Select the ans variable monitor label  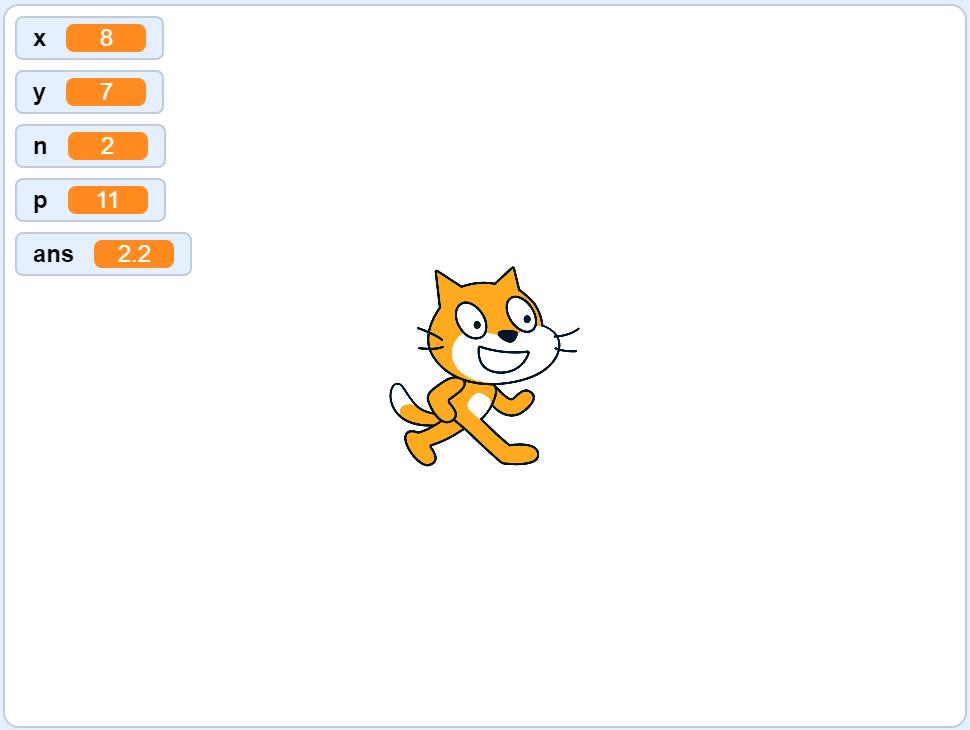click(x=53, y=254)
